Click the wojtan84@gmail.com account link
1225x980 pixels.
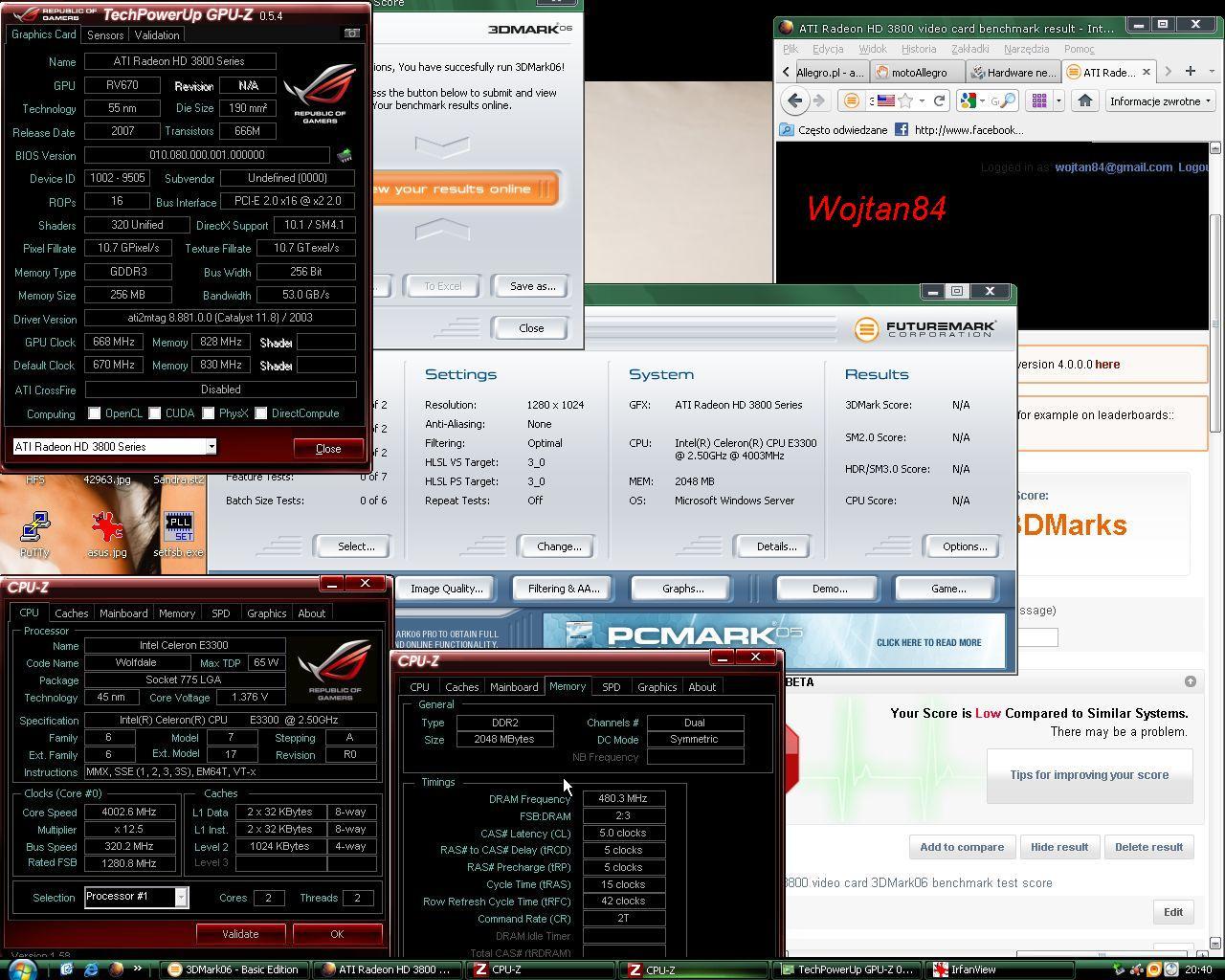tap(1113, 167)
